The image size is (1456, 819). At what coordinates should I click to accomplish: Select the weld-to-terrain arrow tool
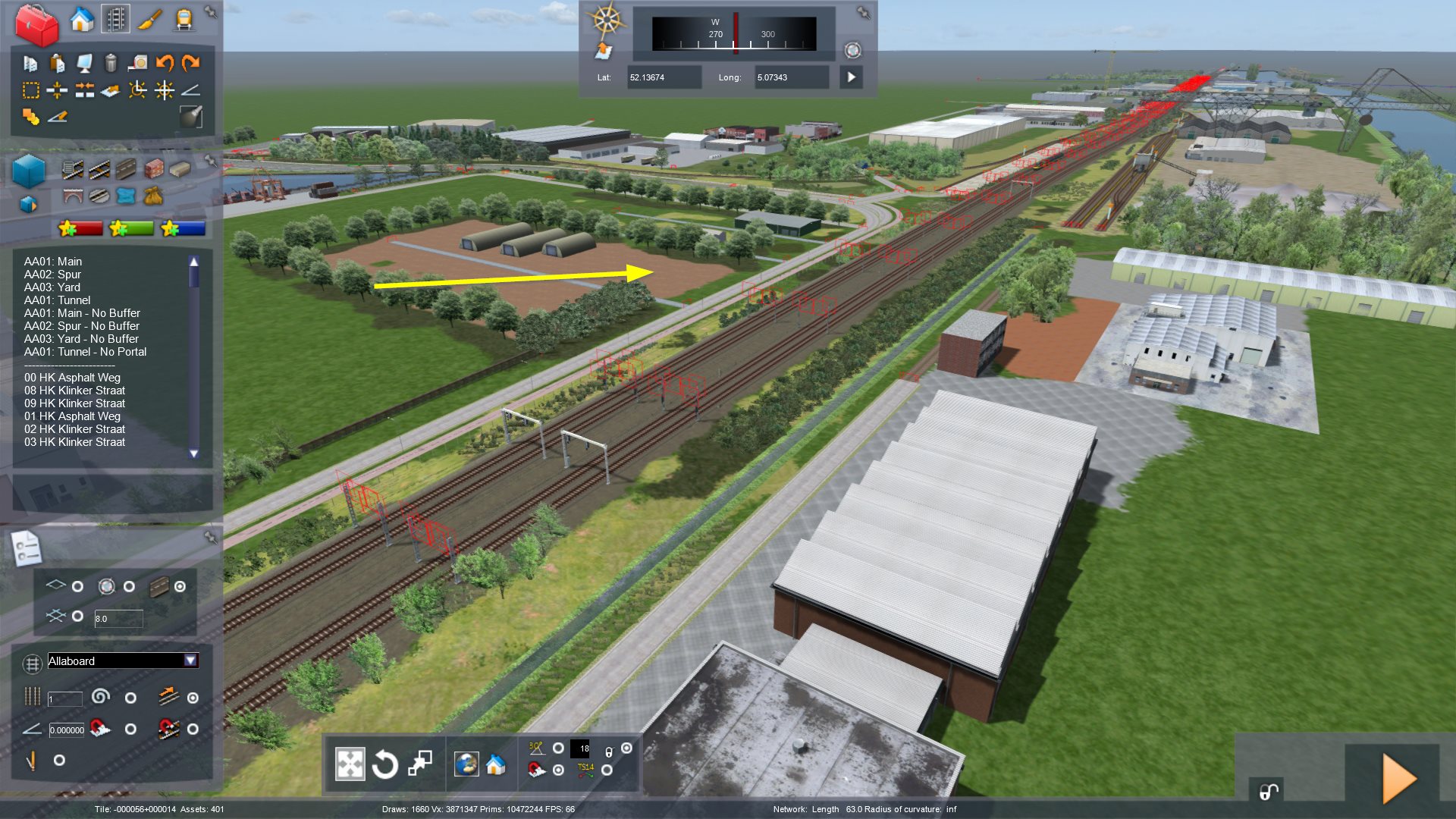111,91
